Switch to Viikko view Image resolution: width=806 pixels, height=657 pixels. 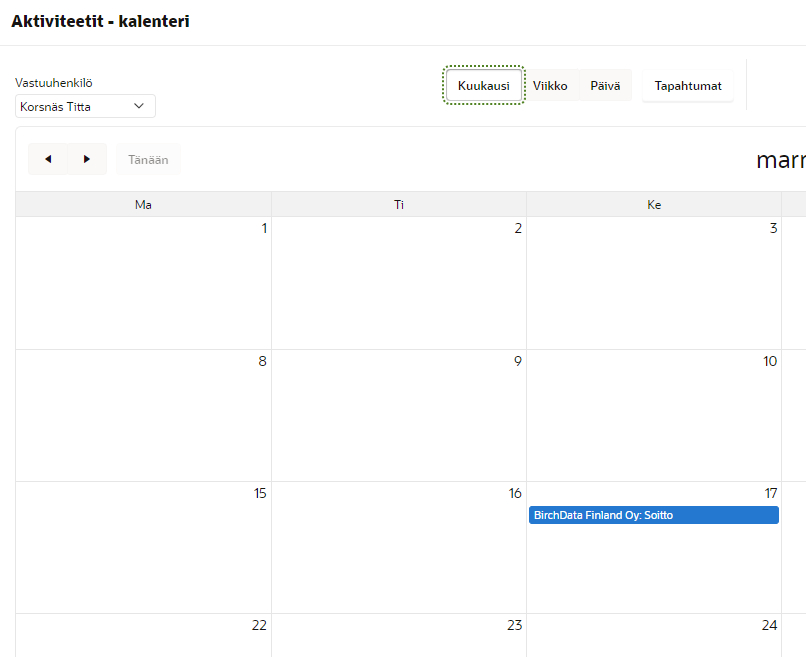(550, 86)
